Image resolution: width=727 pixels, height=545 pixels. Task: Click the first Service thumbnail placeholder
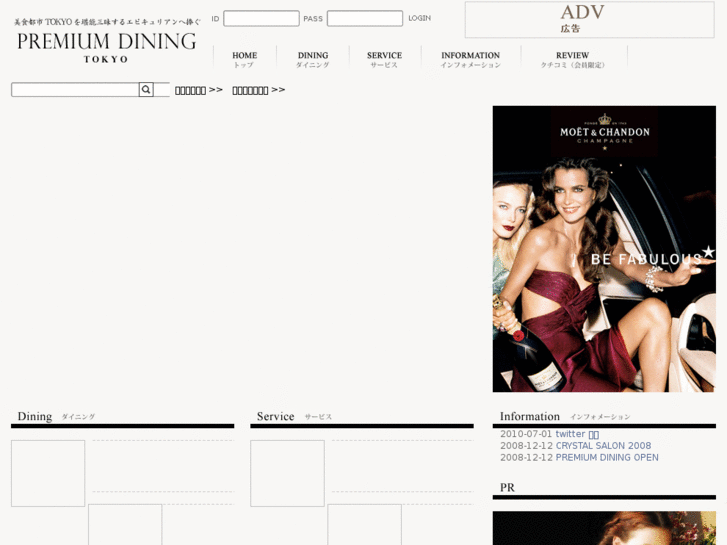click(x=287, y=473)
